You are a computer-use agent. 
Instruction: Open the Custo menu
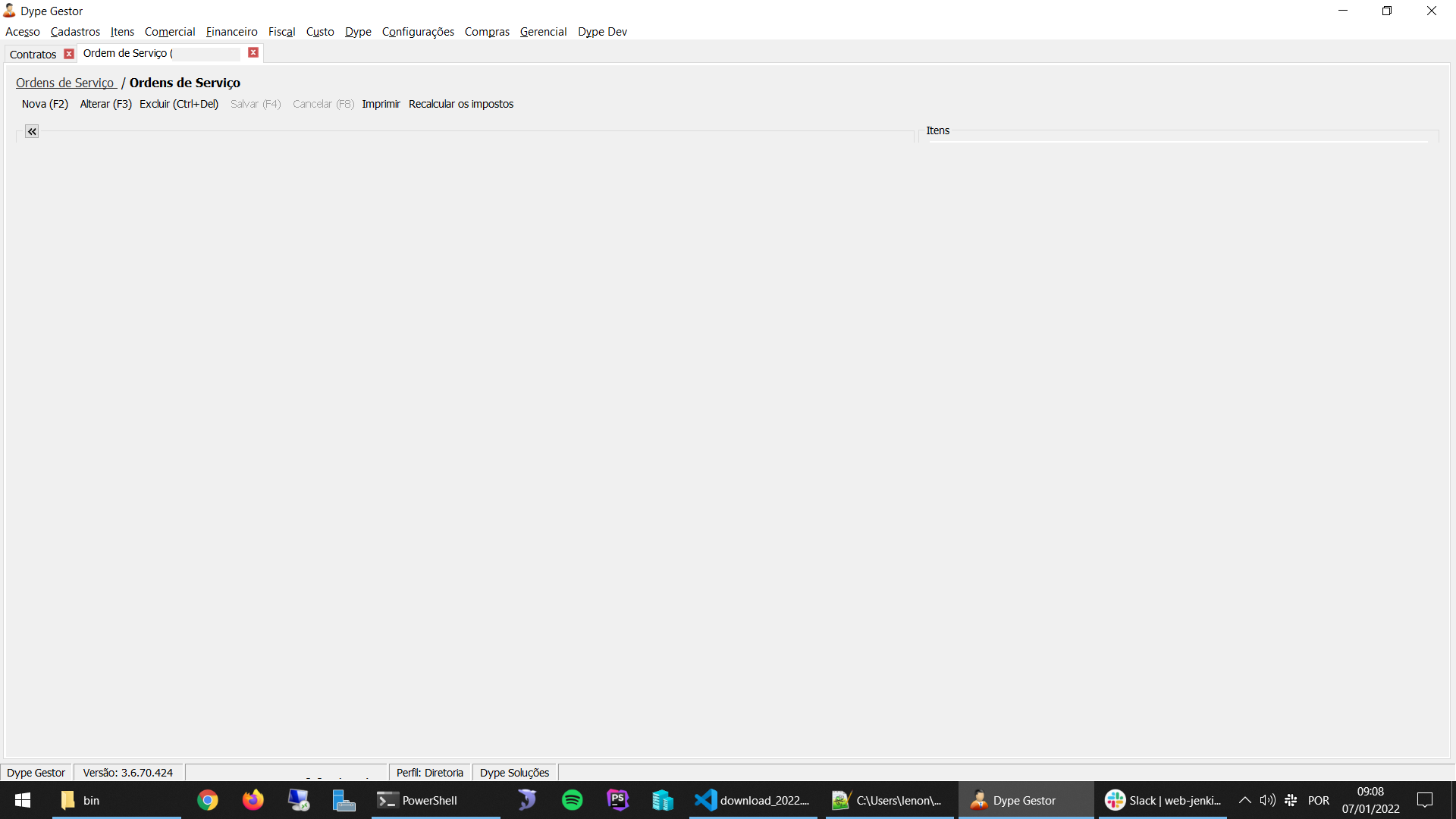320,32
